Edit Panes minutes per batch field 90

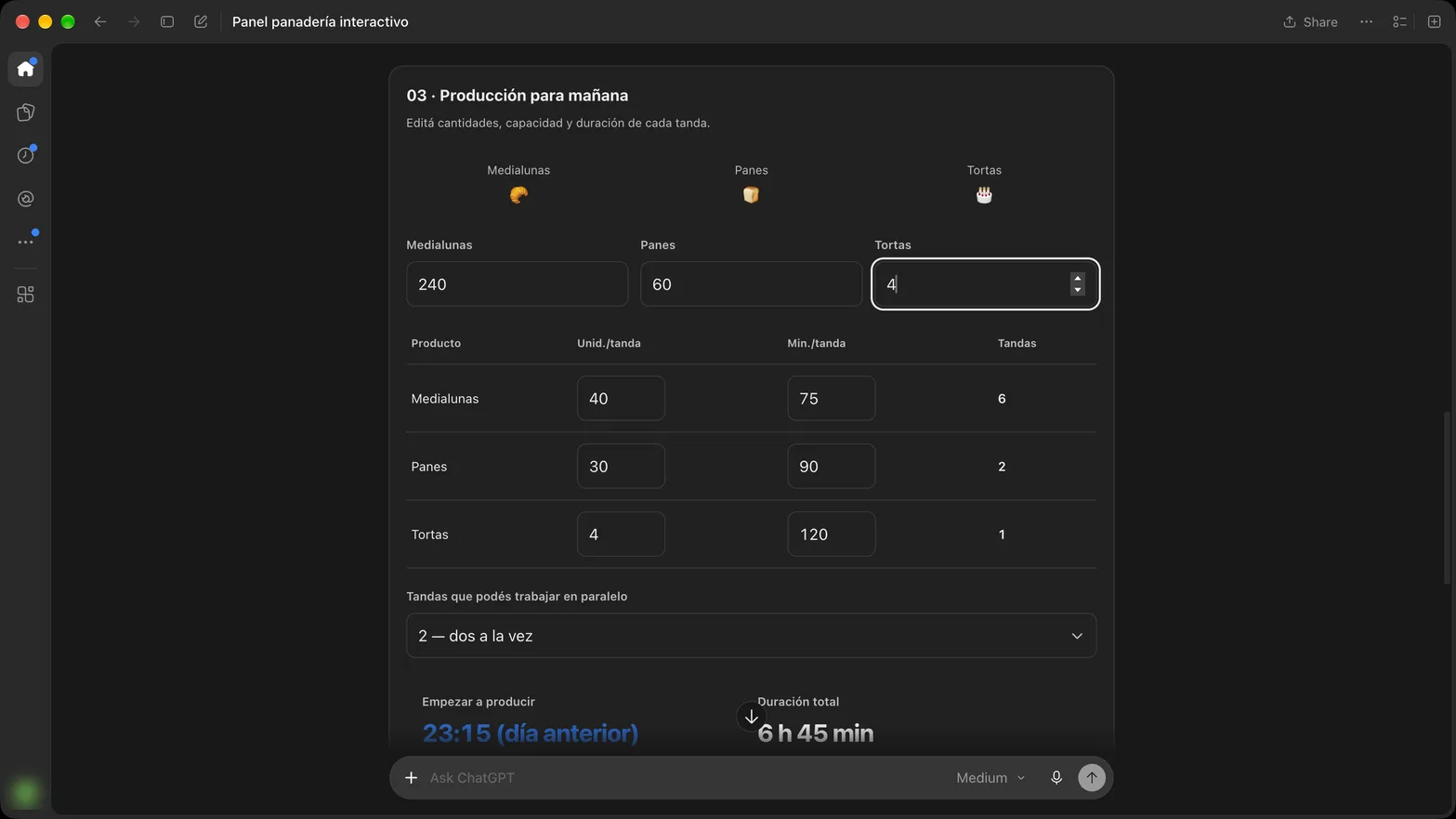831,466
